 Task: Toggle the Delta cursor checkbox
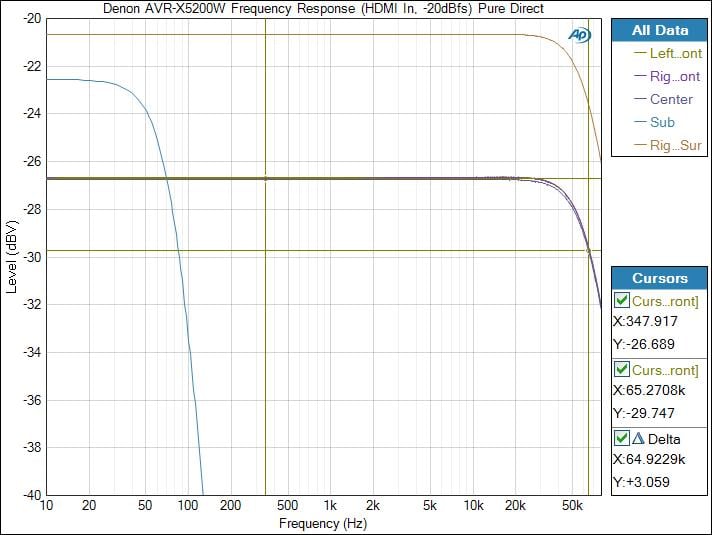click(621, 438)
